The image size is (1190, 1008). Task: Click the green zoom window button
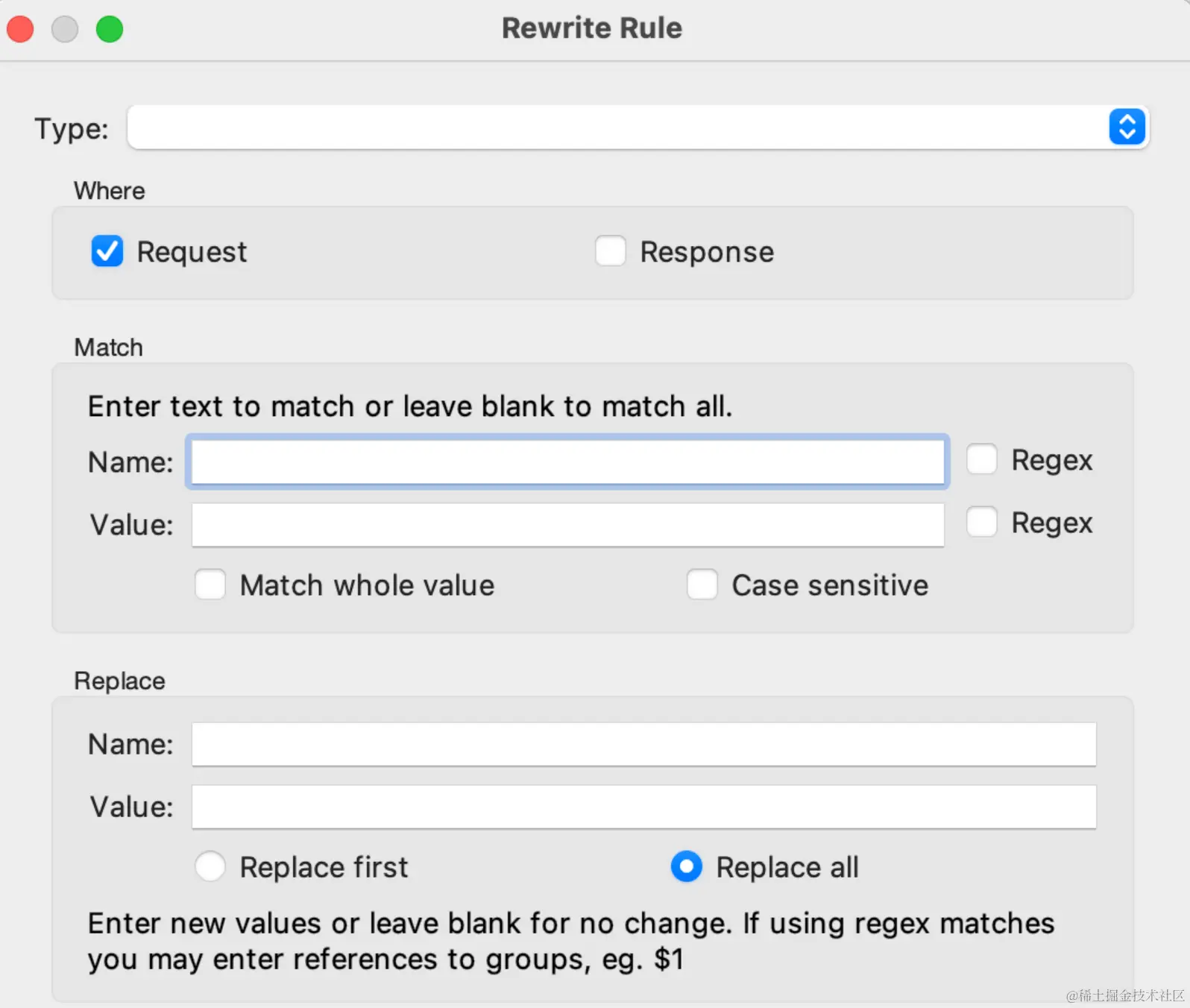point(110,29)
